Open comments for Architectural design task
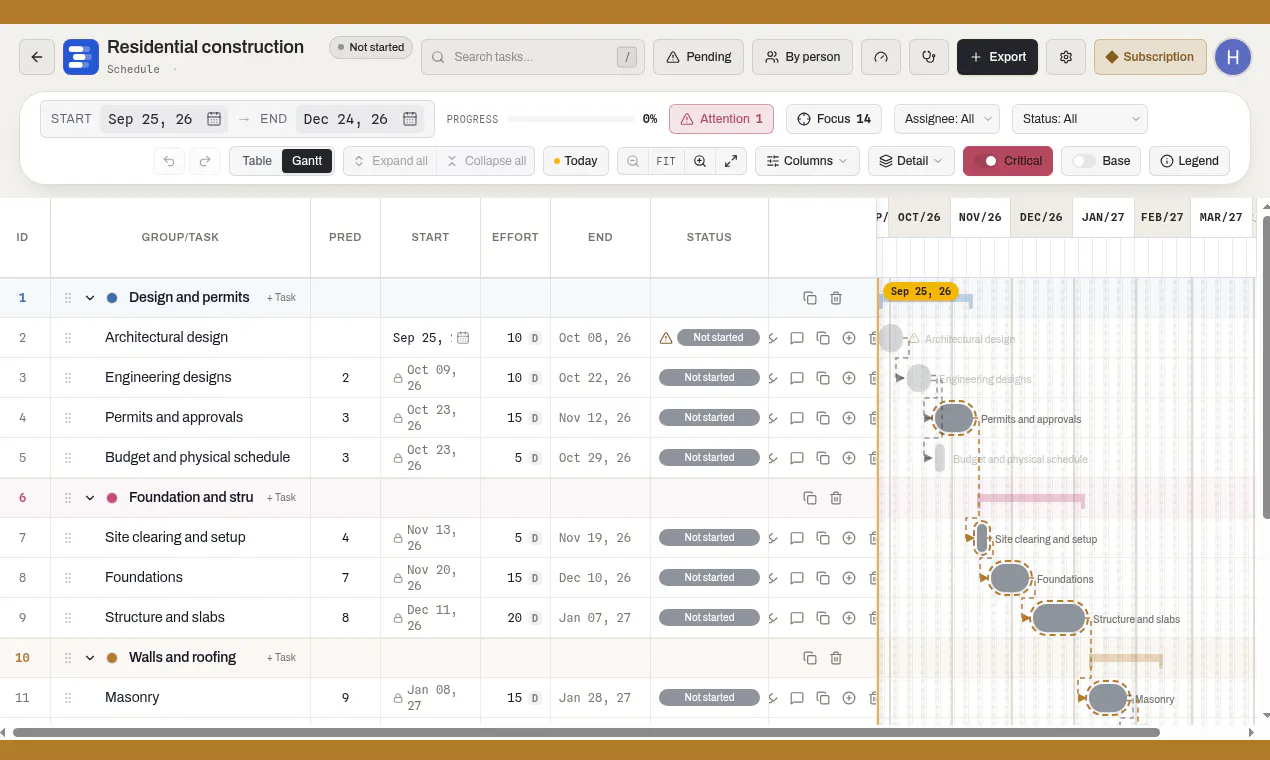Viewport: 1270px width, 760px height. pyautogui.click(x=797, y=338)
